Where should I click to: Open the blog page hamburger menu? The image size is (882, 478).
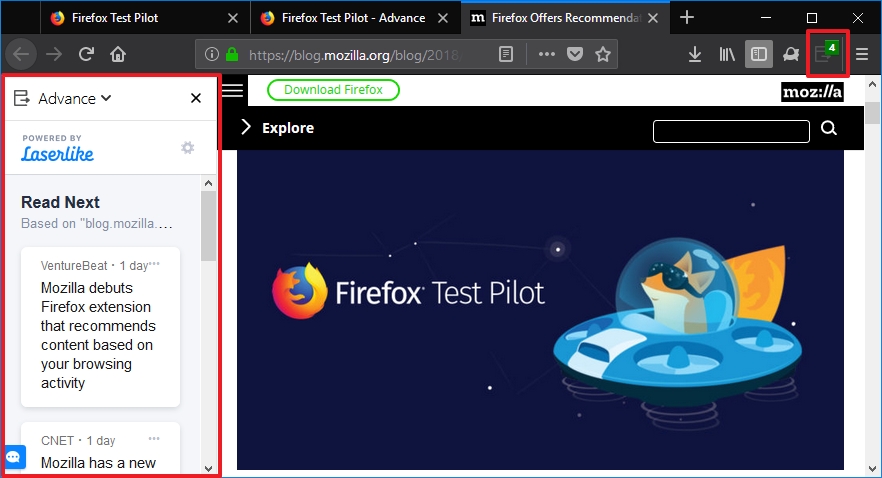[x=232, y=90]
